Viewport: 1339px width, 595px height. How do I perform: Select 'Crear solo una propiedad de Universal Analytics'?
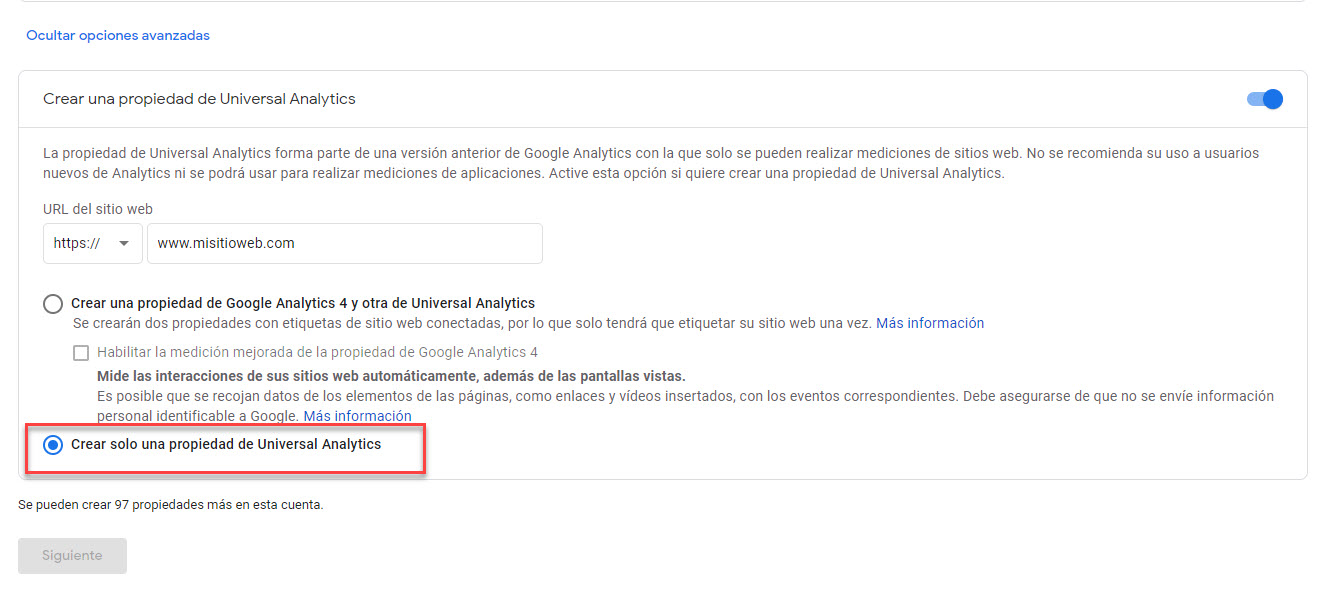pos(53,445)
